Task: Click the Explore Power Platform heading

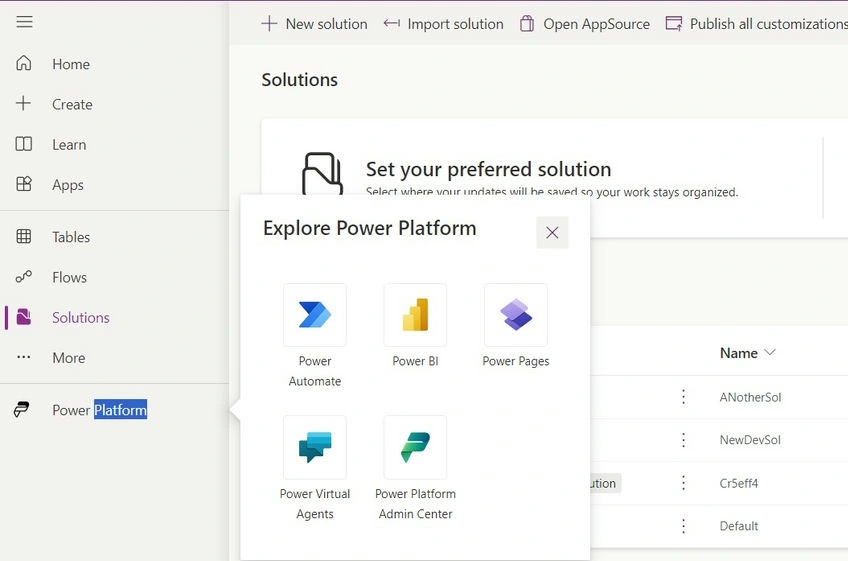Action: (369, 228)
